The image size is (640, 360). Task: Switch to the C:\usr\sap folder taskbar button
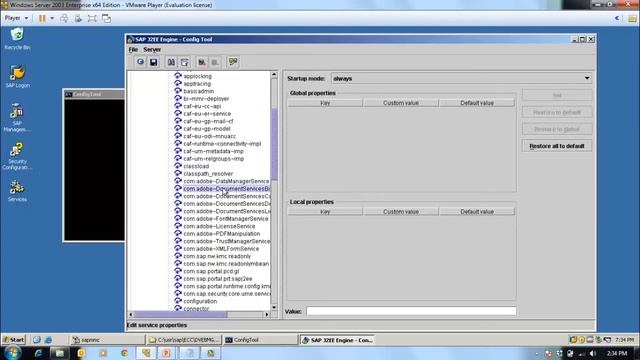click(x=184, y=340)
